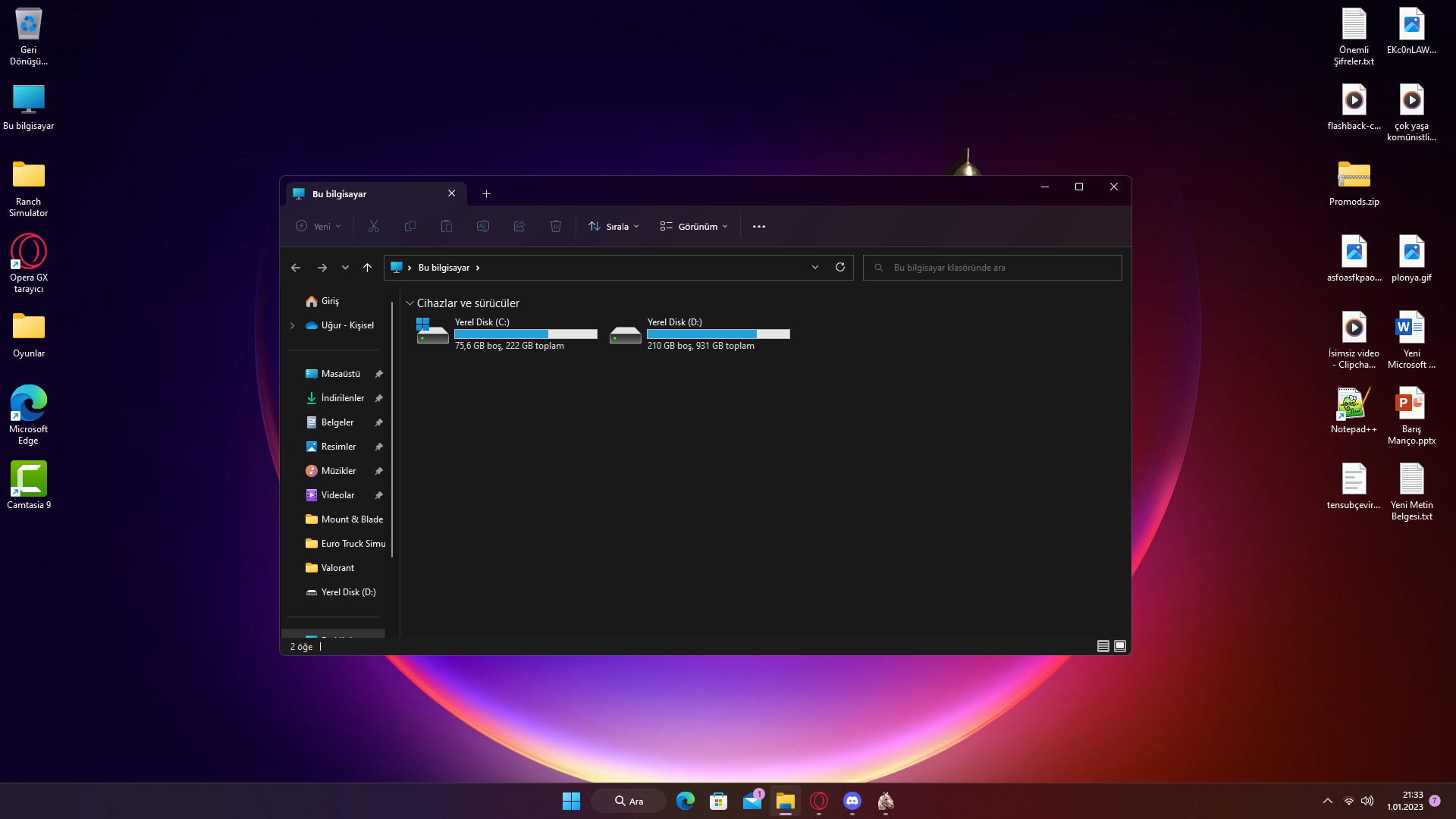Click the Delete trash icon in toolbar
Viewport: 1456px width, 819px height.
tap(555, 226)
